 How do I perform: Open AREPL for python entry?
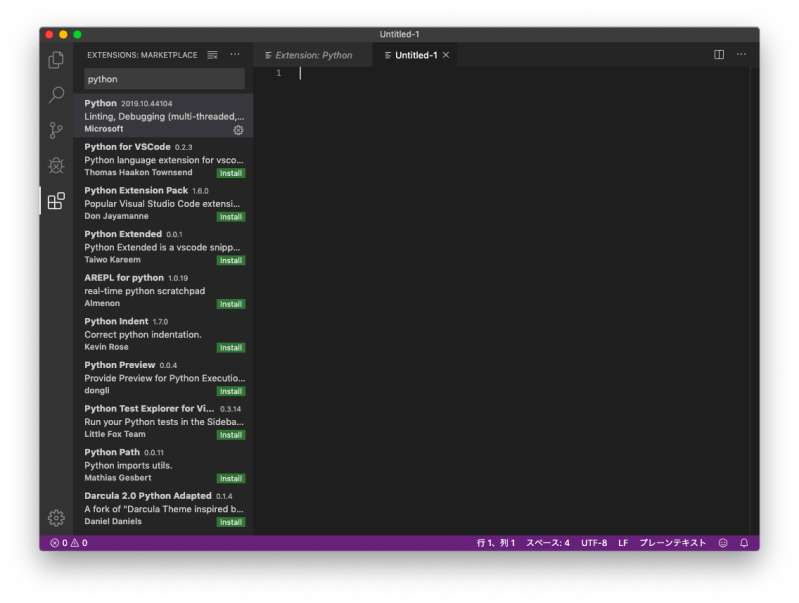pyautogui.click(x=163, y=290)
